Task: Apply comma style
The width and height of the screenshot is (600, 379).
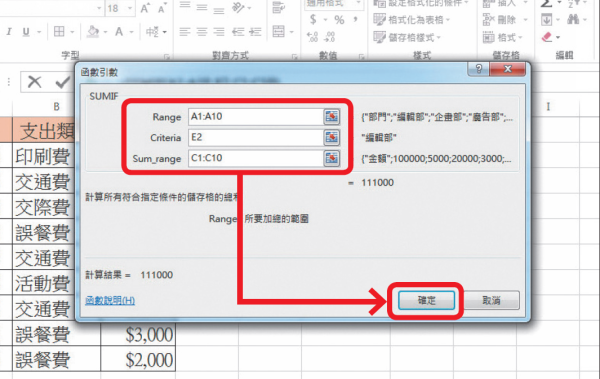Action: pos(355,19)
